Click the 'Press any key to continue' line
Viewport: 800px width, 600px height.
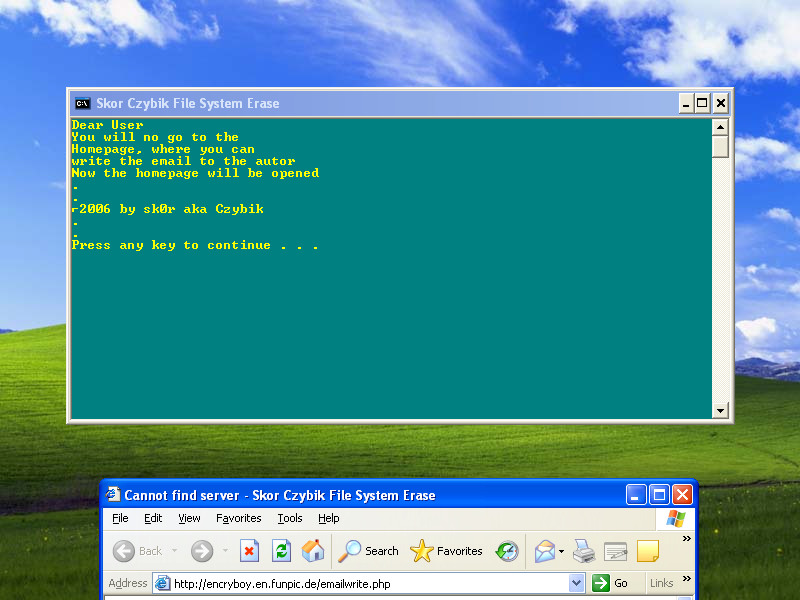[x=195, y=245]
